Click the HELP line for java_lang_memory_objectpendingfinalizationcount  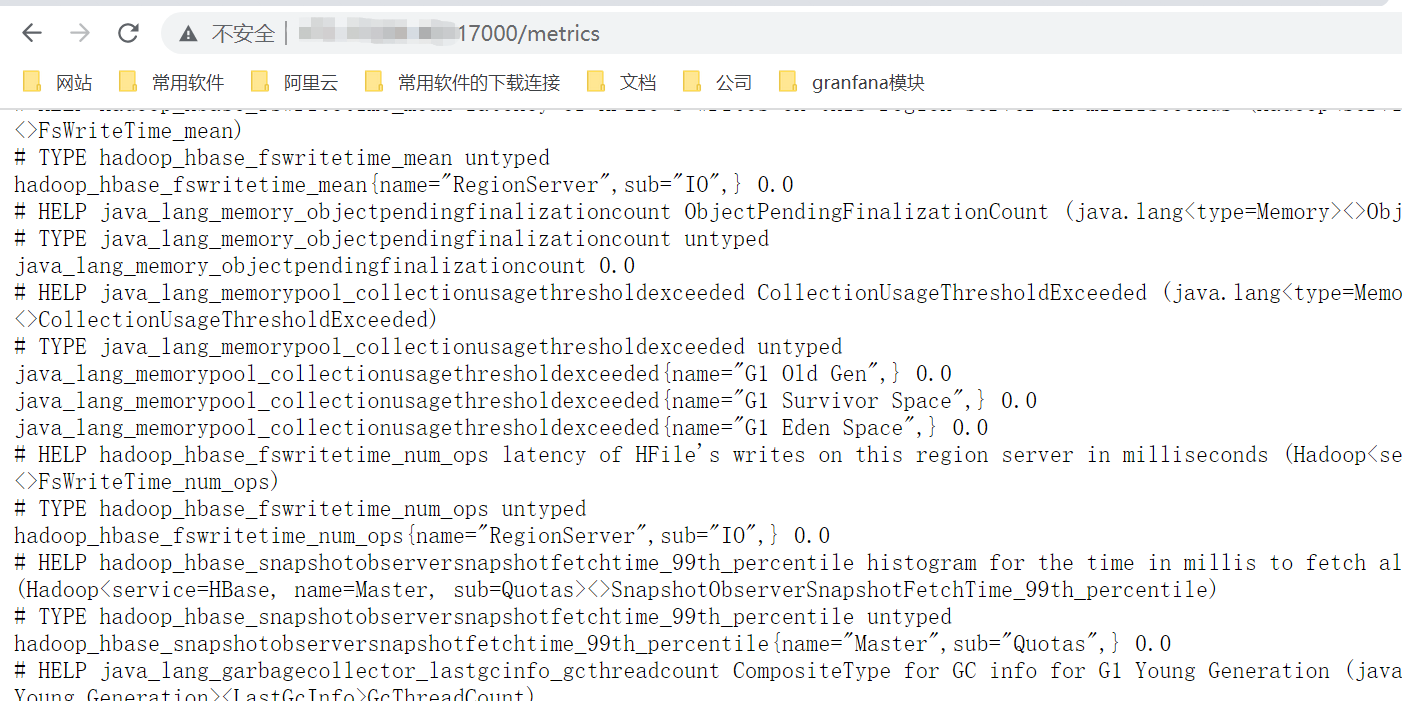[x=708, y=212]
